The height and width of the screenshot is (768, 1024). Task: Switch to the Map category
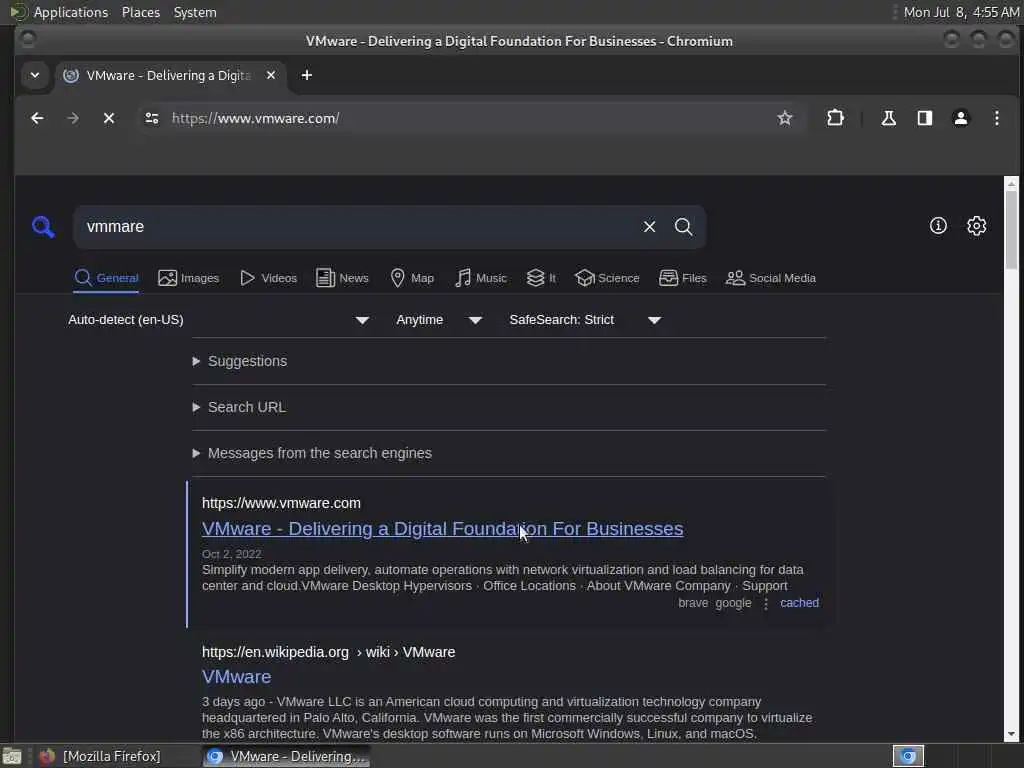click(x=412, y=278)
